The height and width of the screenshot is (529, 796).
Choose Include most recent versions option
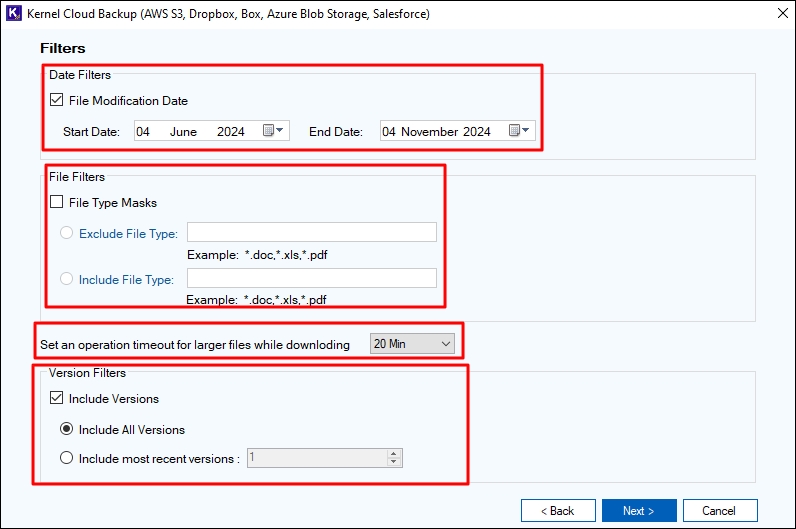(67, 458)
